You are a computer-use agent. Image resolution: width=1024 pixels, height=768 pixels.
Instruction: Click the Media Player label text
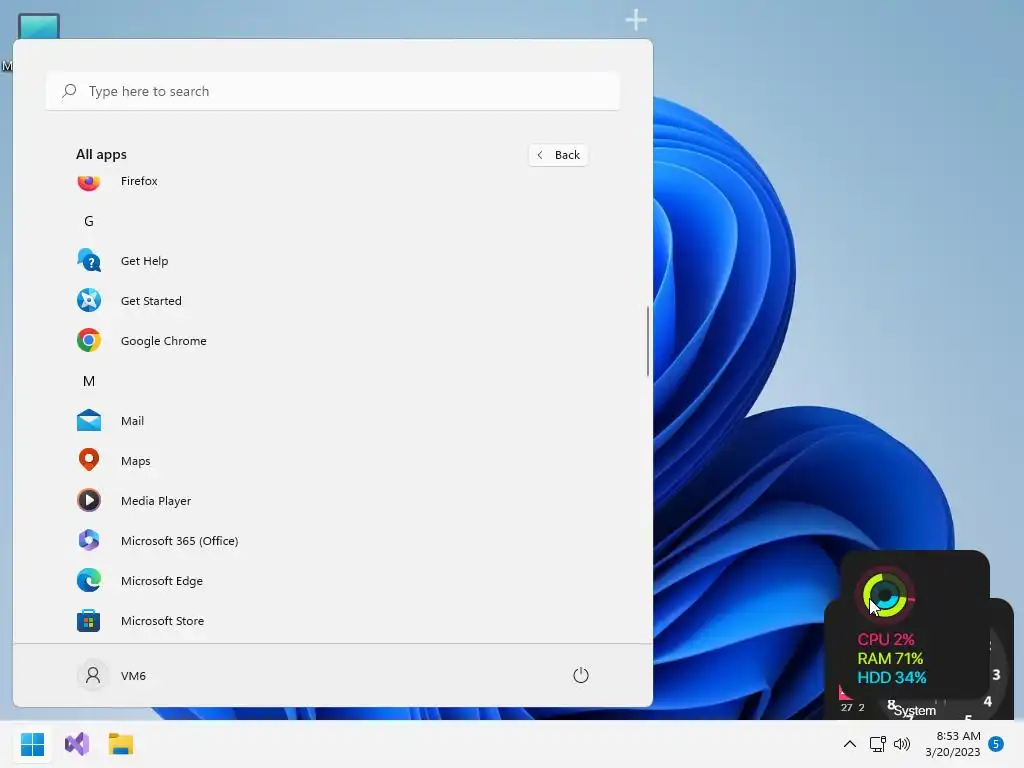[x=156, y=501]
